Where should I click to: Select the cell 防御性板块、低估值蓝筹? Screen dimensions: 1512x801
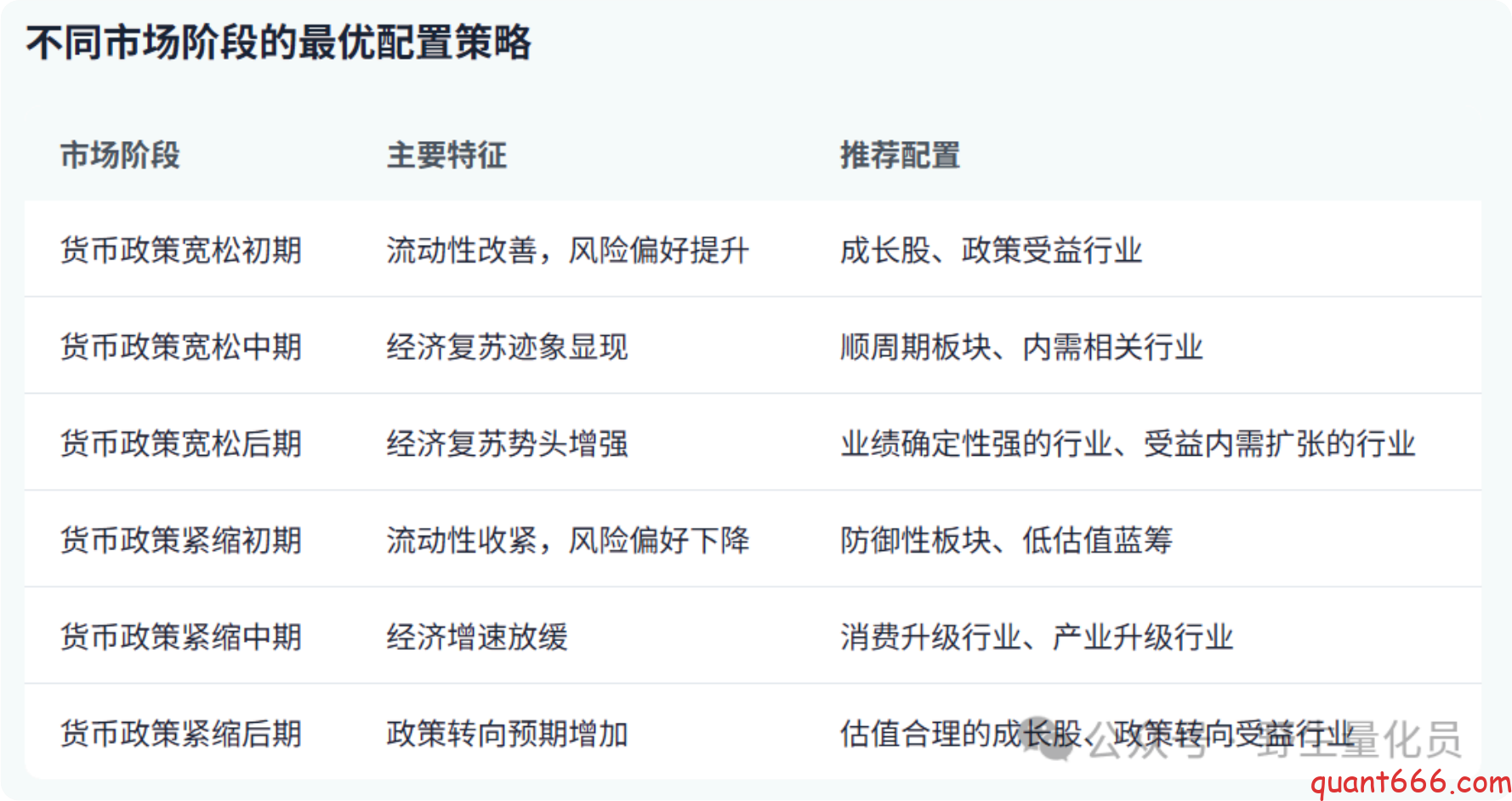pyautogui.click(x=1006, y=541)
